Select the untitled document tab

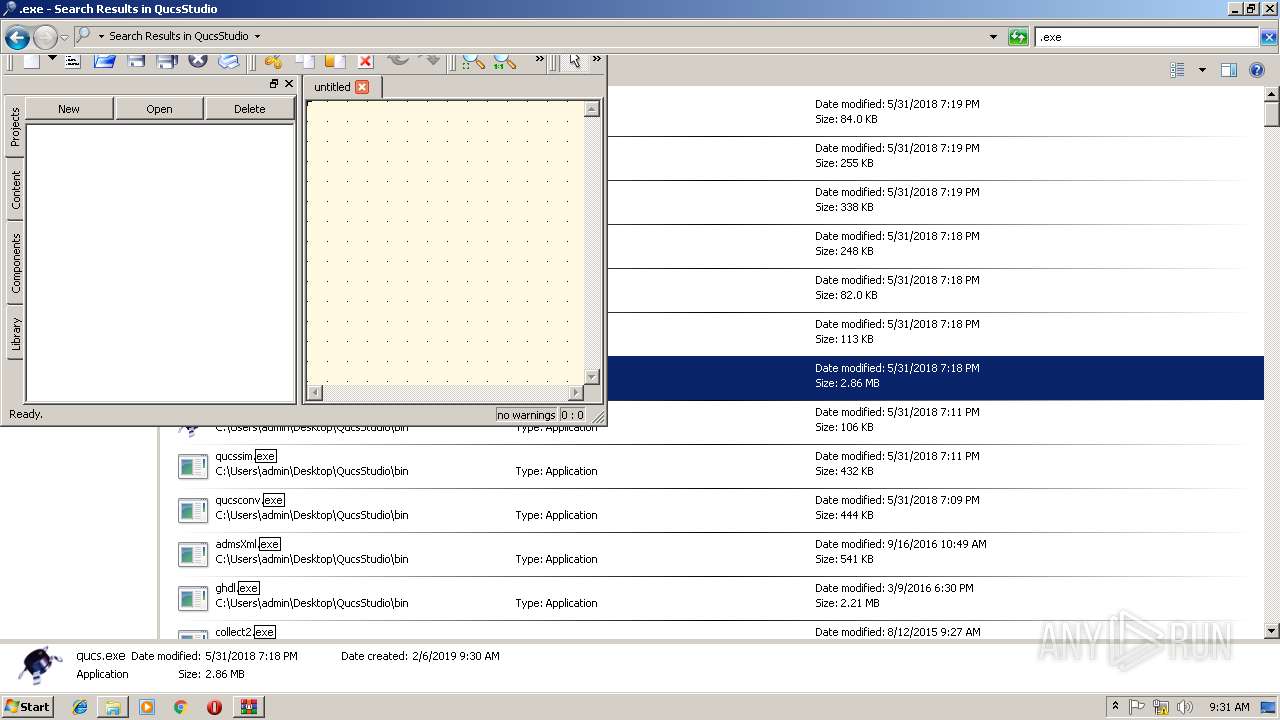click(x=342, y=87)
